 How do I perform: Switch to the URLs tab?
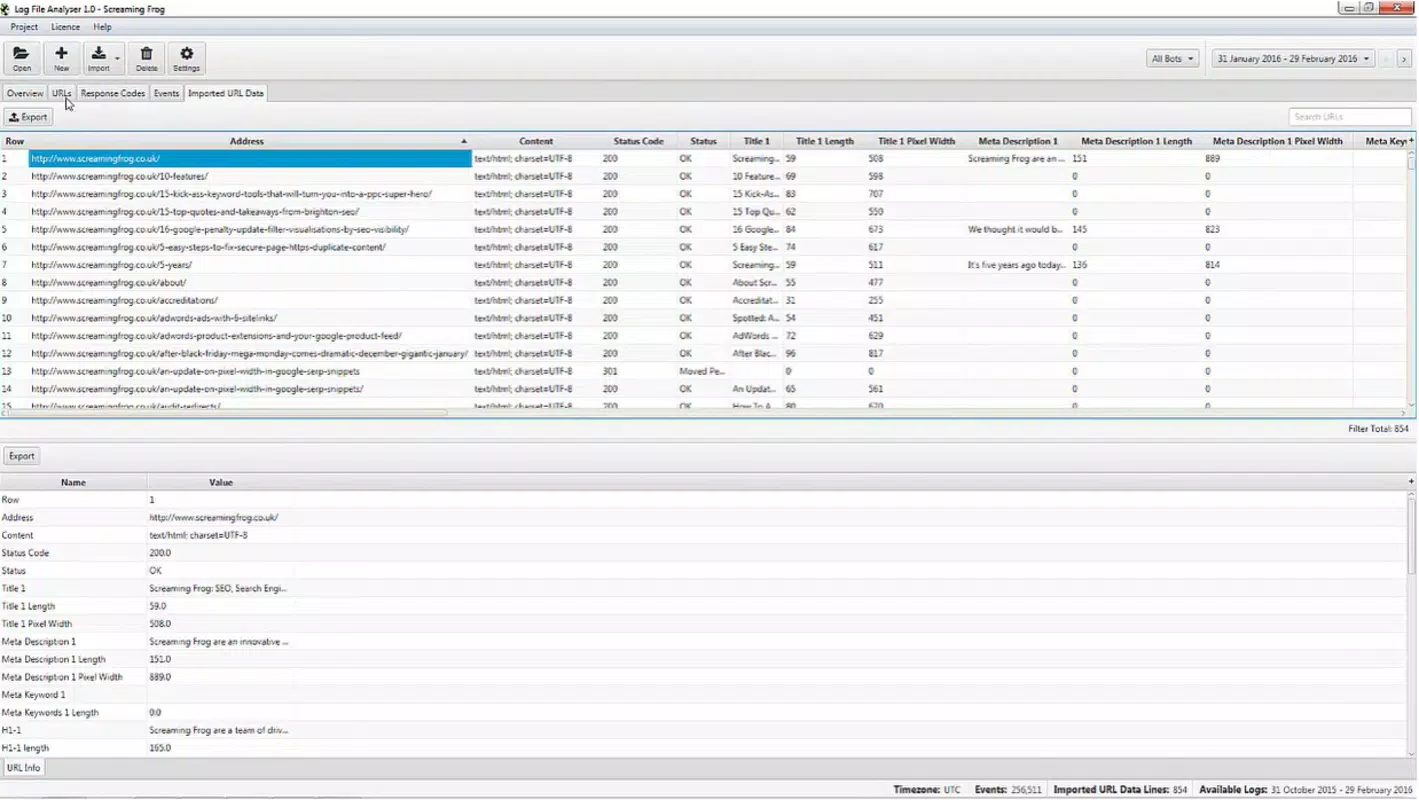[62, 93]
